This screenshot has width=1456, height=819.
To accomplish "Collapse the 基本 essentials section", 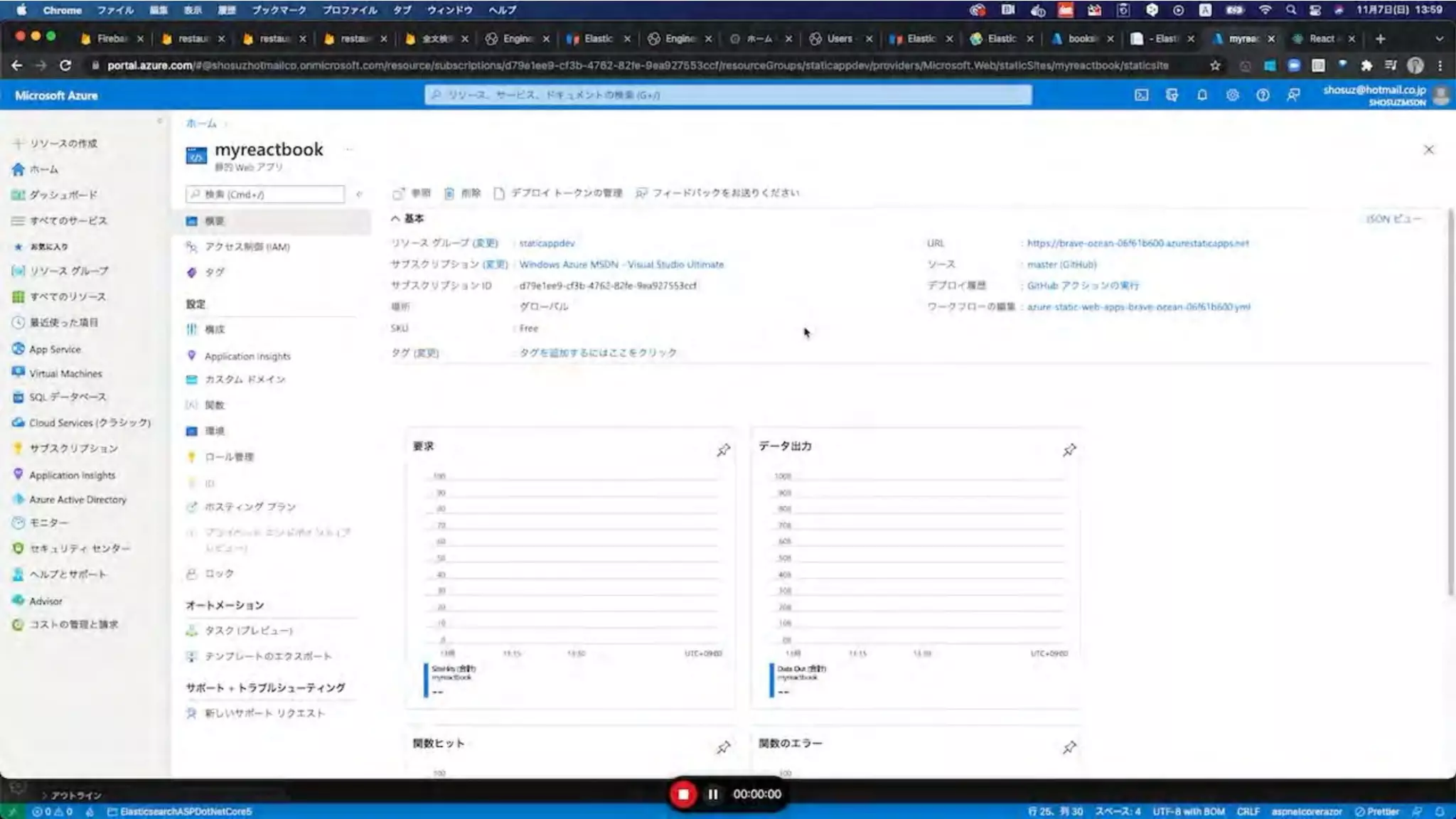I will (395, 218).
